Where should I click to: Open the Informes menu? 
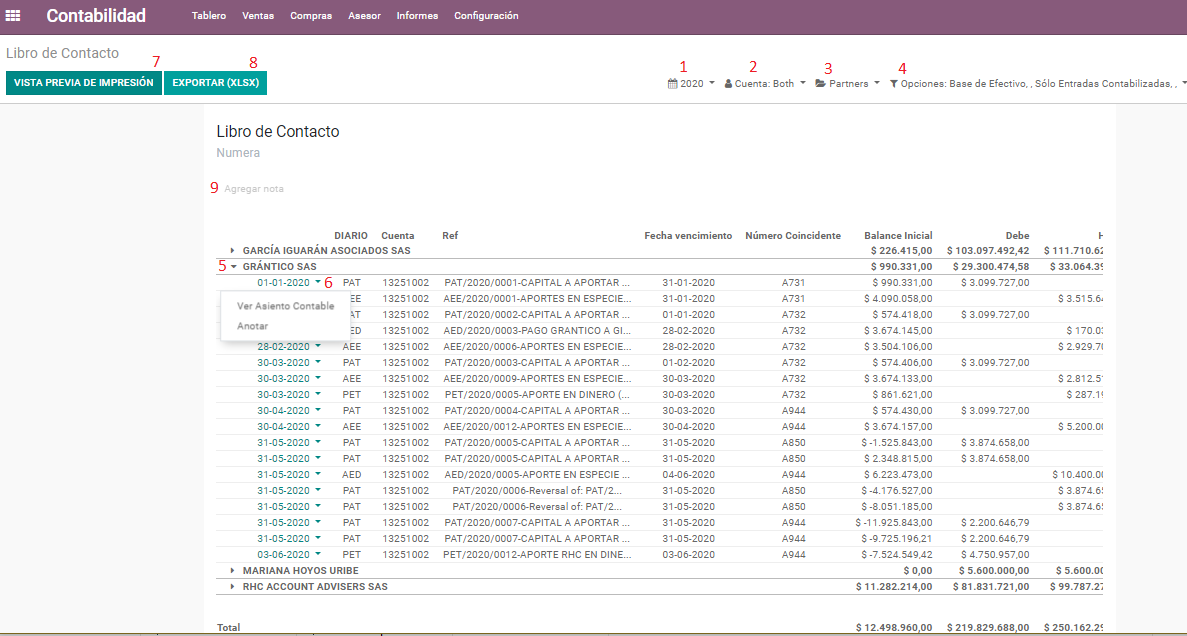[417, 15]
